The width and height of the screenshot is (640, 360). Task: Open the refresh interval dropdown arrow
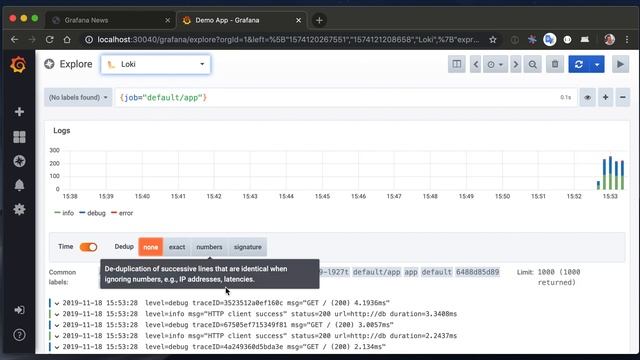tap(597, 64)
